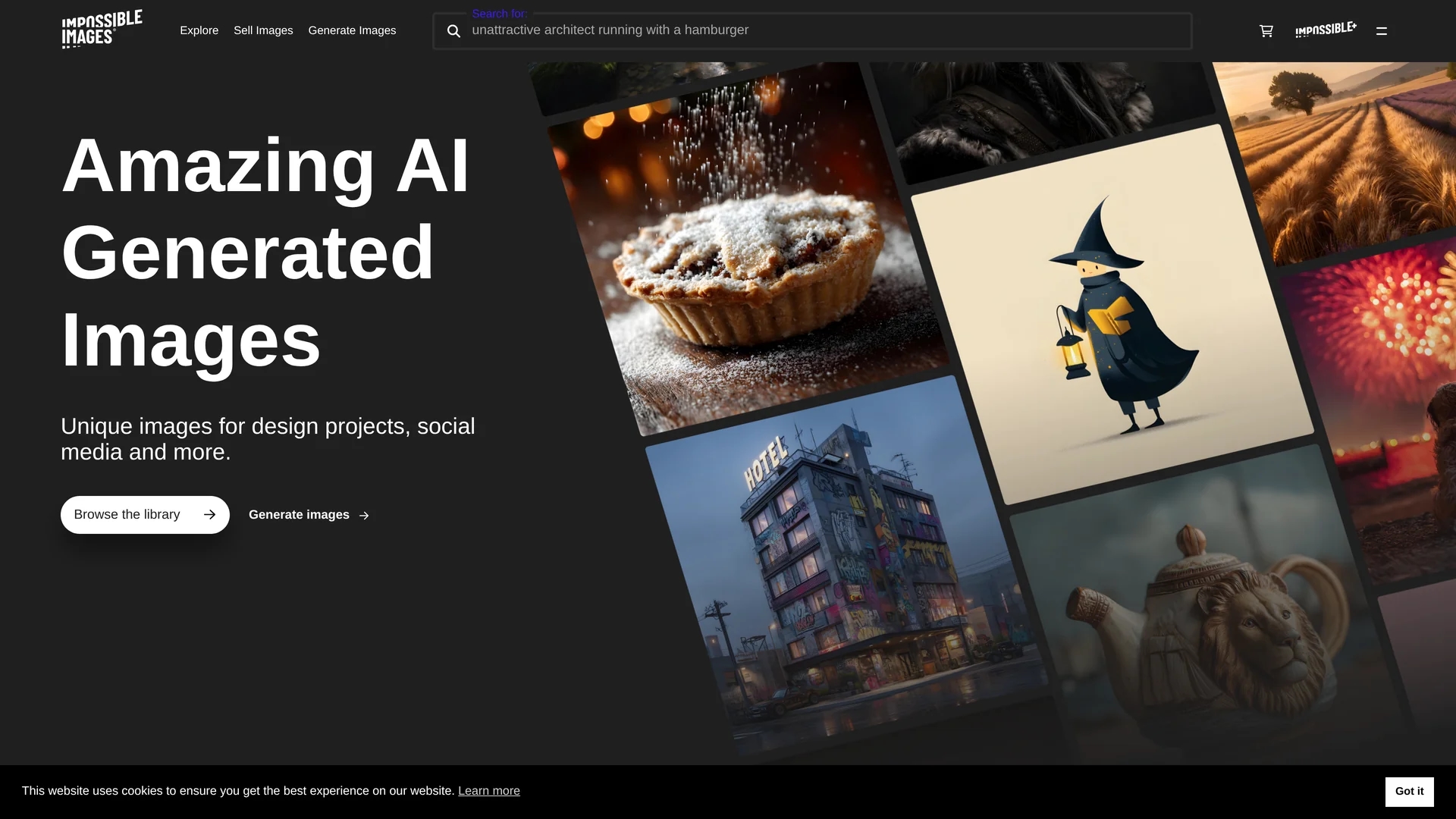1456x819 pixels.
Task: Open the shopping cart
Action: pyautogui.click(x=1266, y=31)
